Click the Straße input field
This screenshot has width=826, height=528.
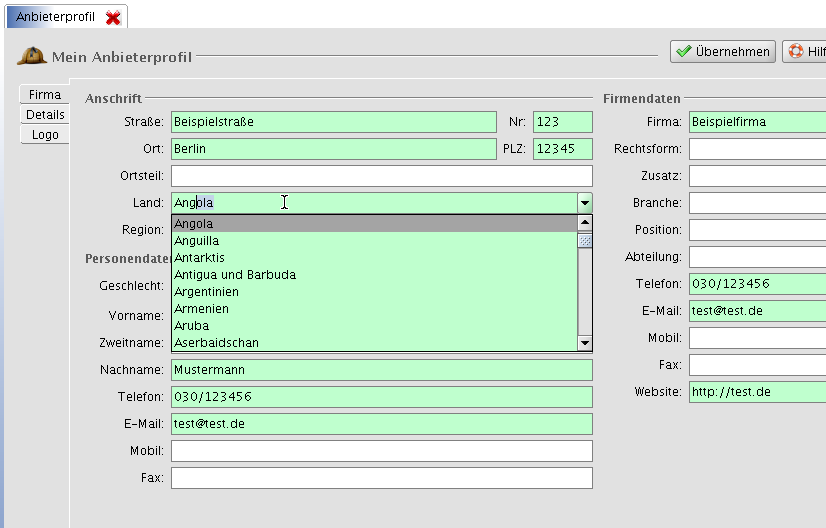334,122
